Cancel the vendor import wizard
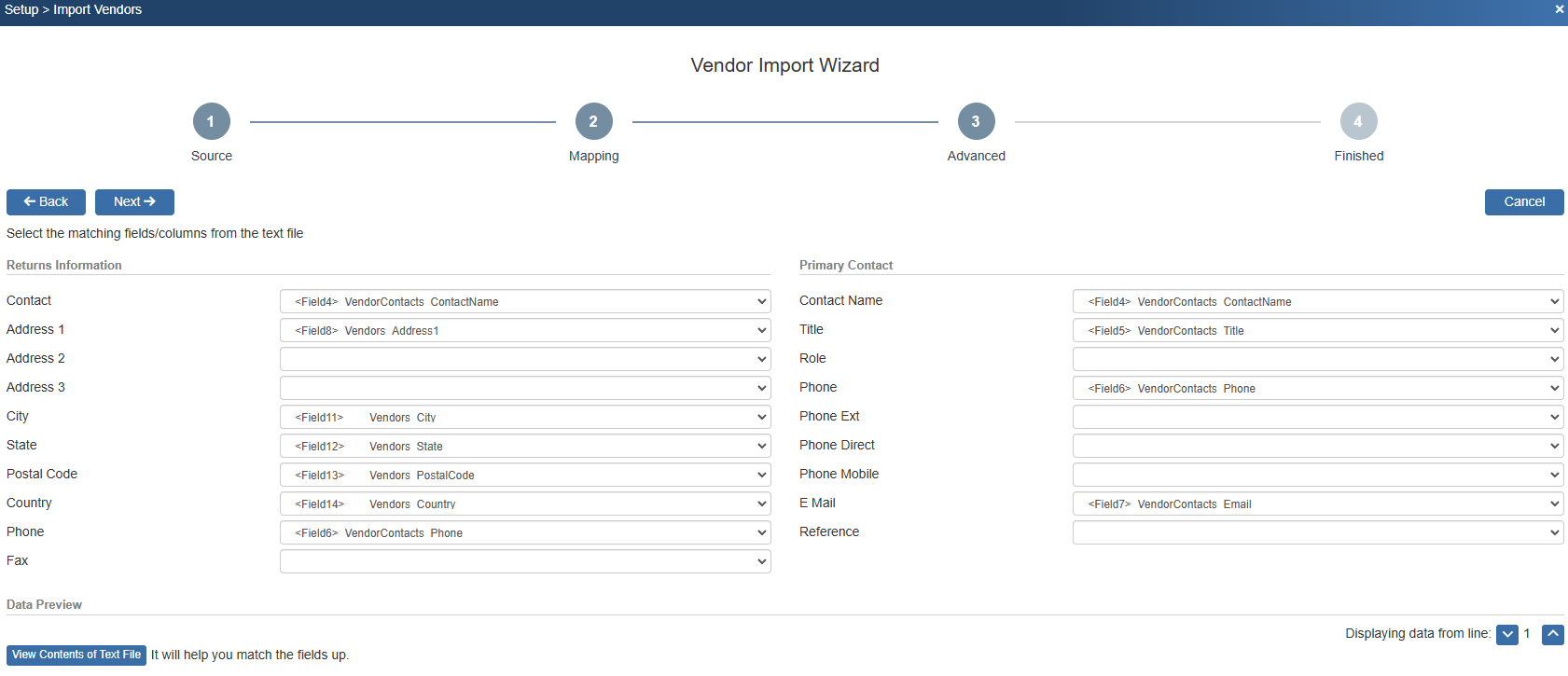The width and height of the screenshot is (1568, 676). pos(1523,202)
